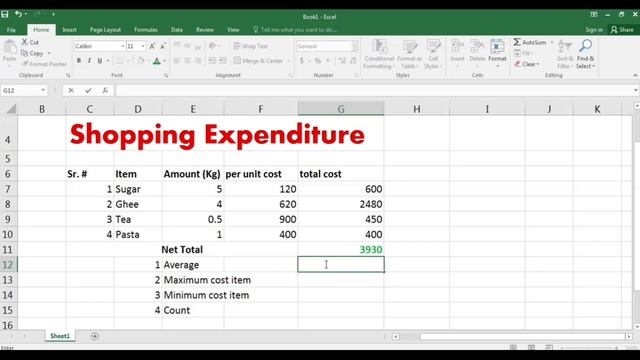This screenshot has height=360, width=640.
Task: Open the font color dropdown arrow
Action: pos(164,61)
